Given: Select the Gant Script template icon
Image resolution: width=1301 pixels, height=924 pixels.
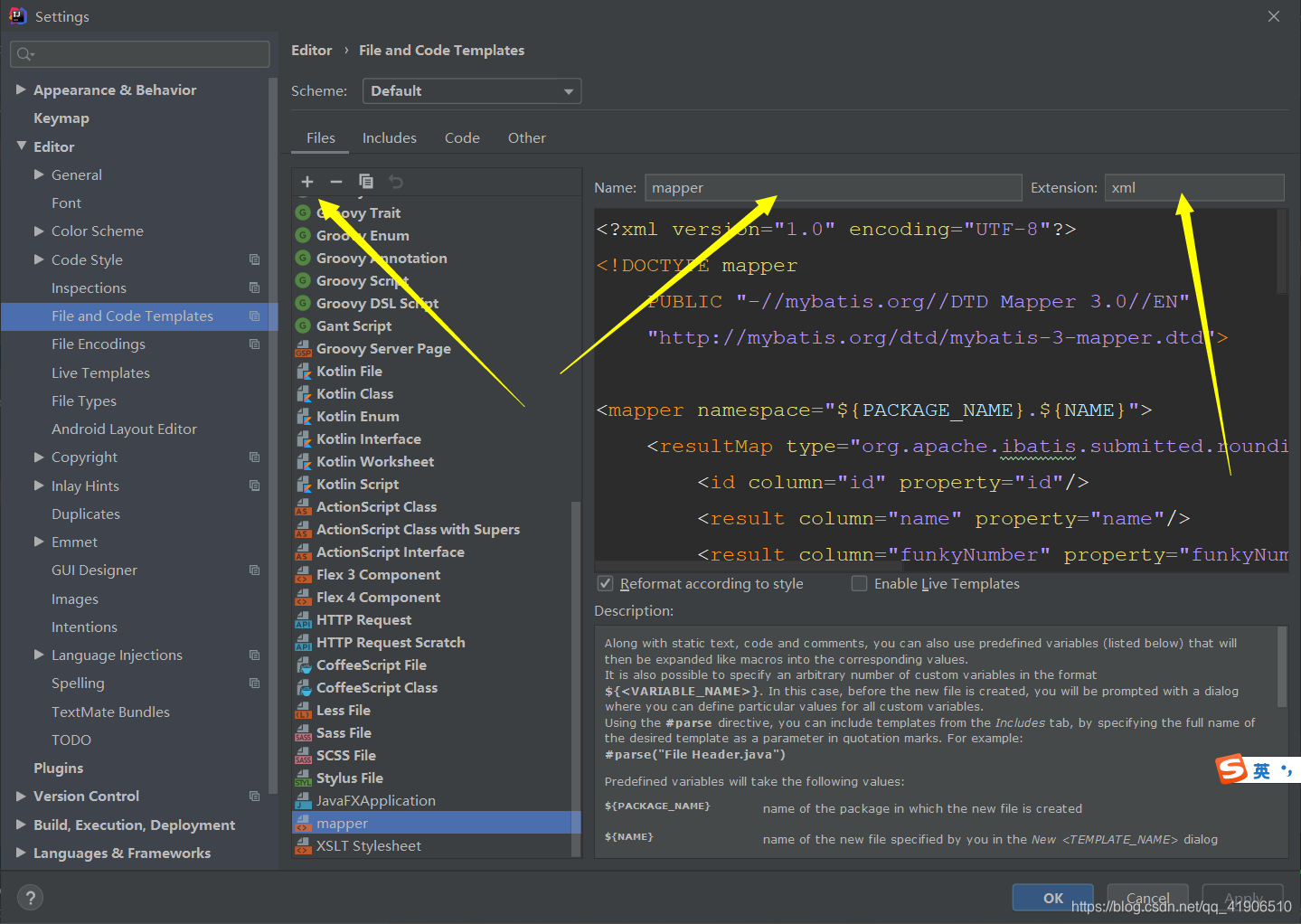Looking at the screenshot, I should pos(303,325).
